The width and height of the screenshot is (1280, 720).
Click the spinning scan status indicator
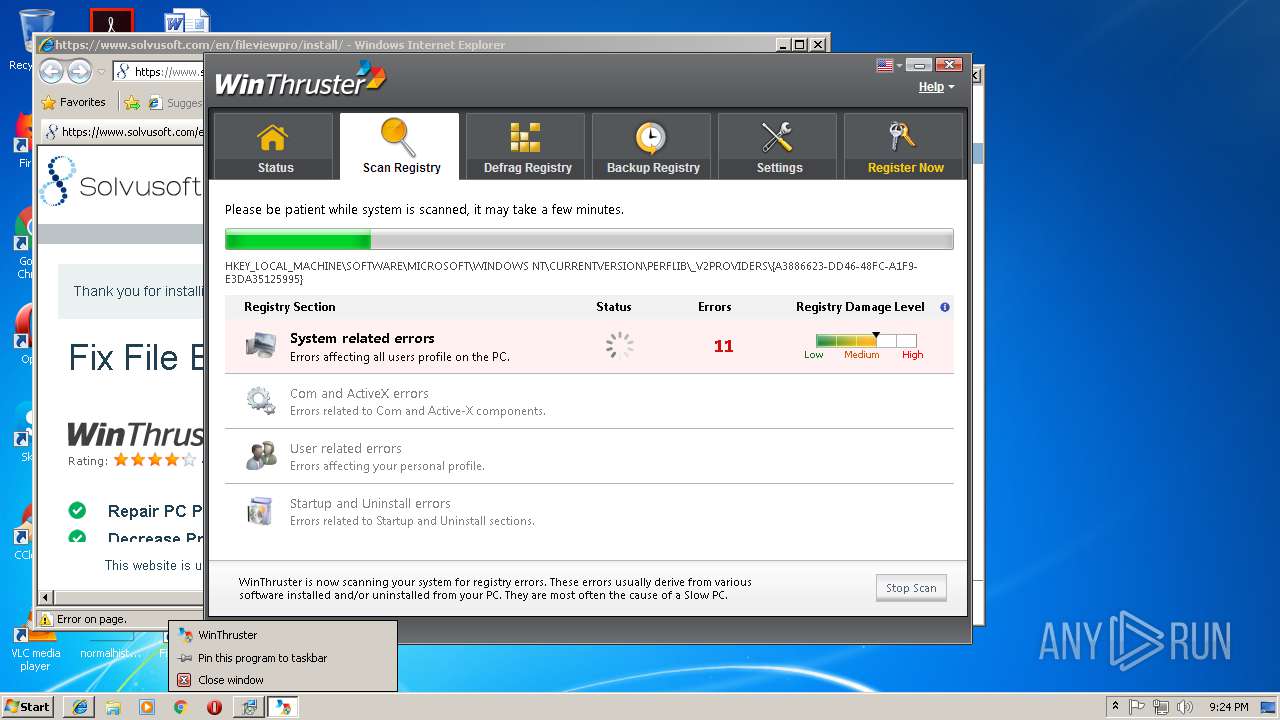(x=620, y=346)
